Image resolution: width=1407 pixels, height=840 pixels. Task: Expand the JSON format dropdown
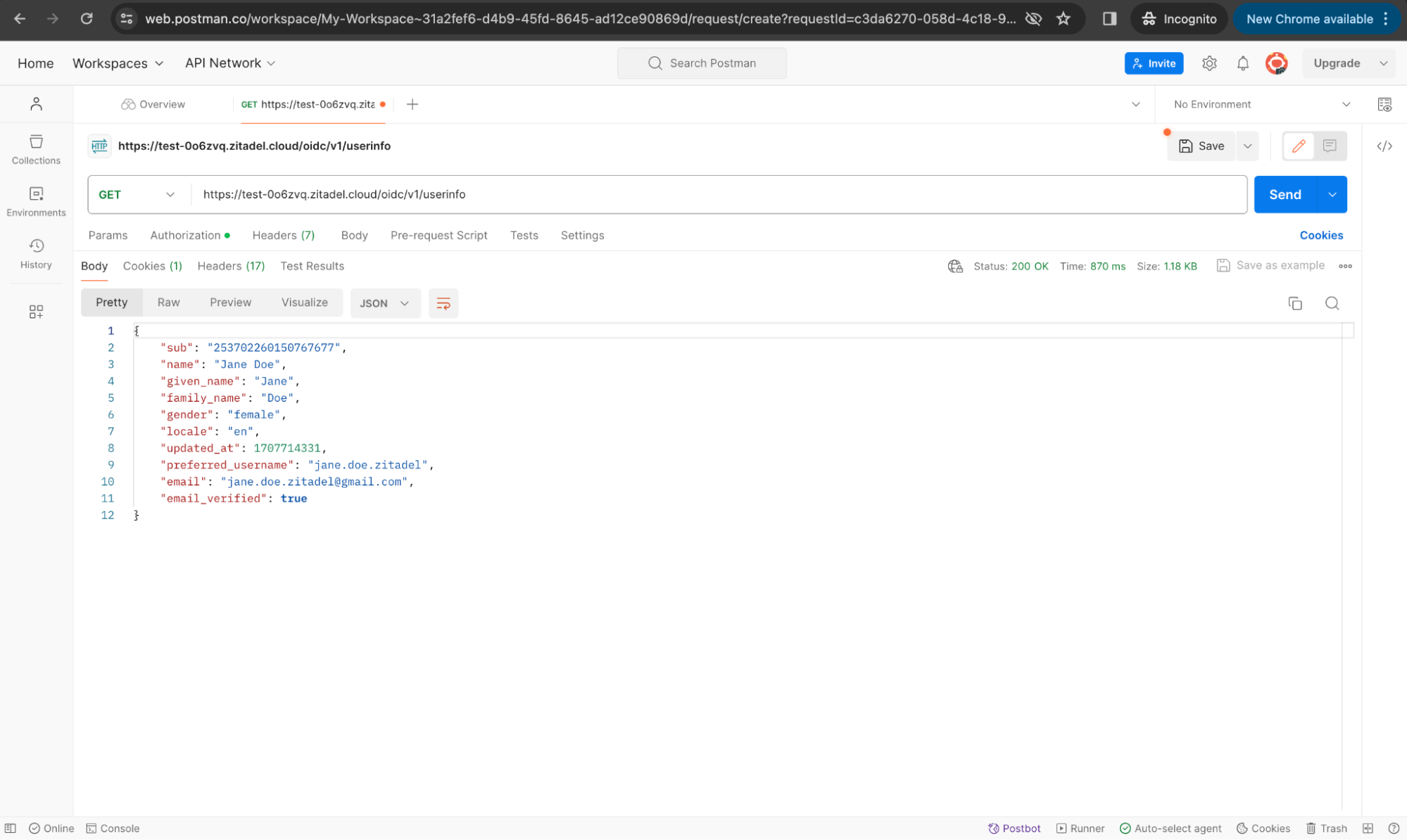tap(384, 303)
